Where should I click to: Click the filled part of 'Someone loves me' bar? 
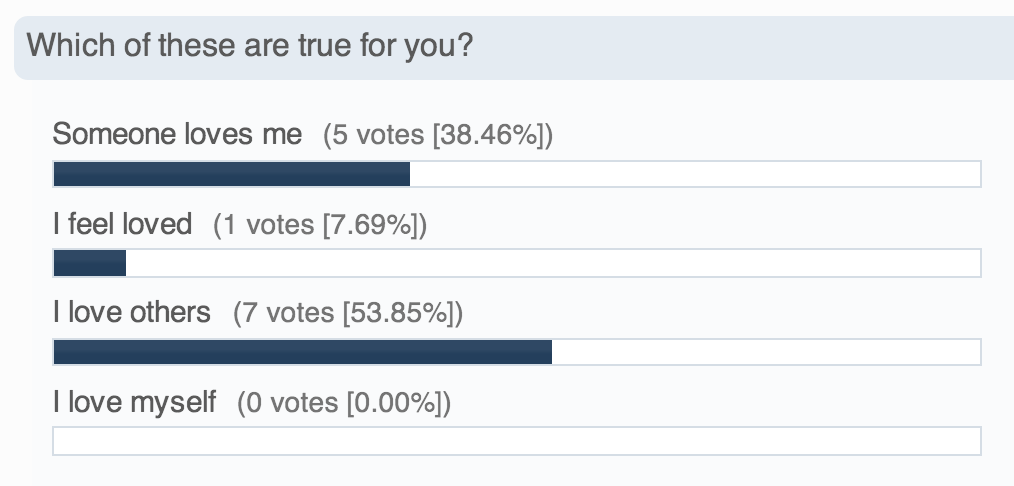click(232, 174)
